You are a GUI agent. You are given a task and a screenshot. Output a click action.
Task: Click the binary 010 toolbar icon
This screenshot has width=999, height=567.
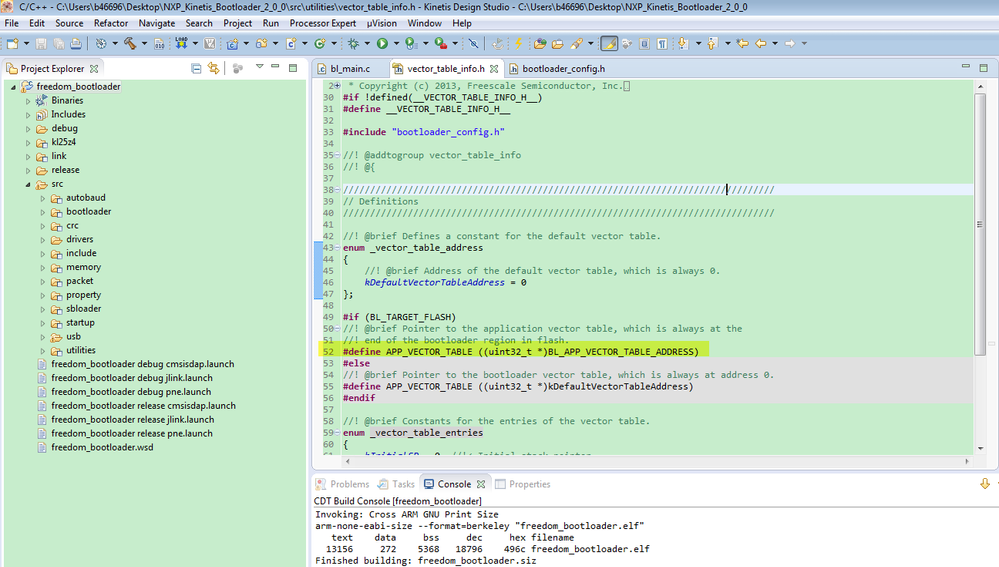pyautogui.click(x=159, y=43)
